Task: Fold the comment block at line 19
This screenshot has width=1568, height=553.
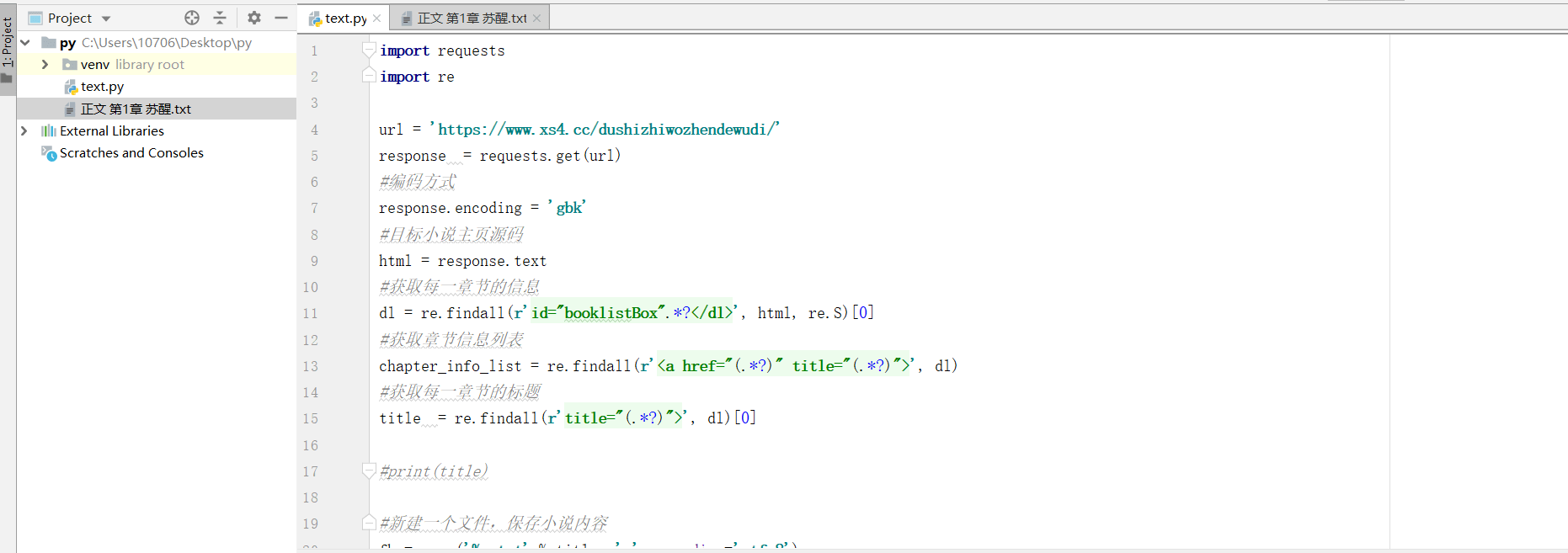Action: tap(369, 523)
